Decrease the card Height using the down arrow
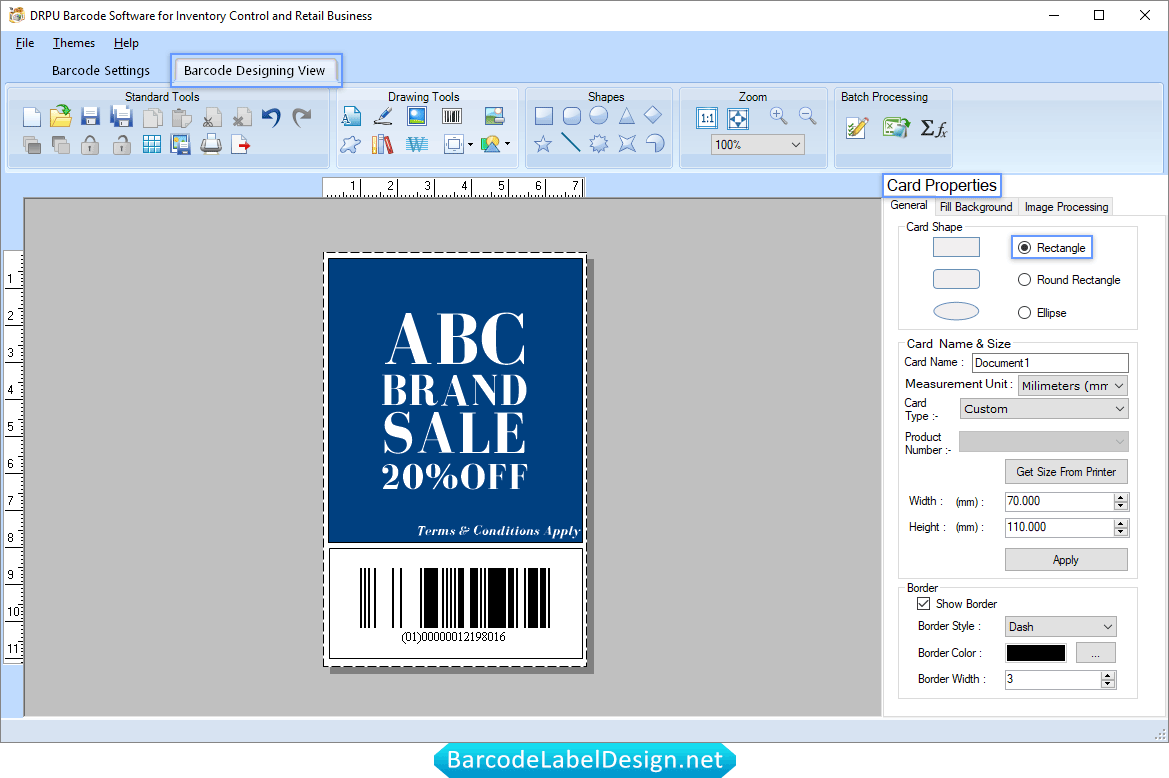 coord(1121,532)
